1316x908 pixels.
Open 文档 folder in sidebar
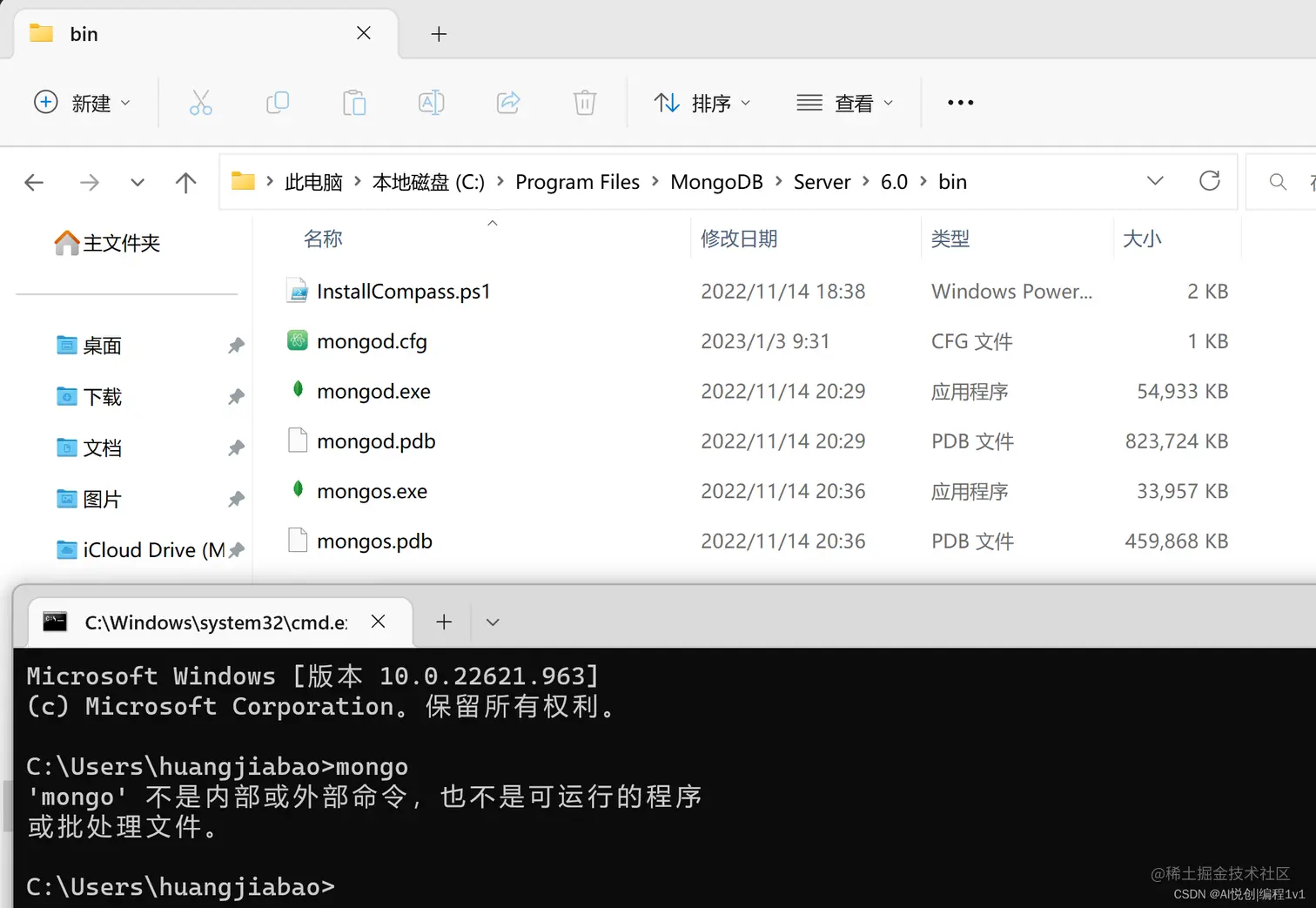tap(90, 448)
